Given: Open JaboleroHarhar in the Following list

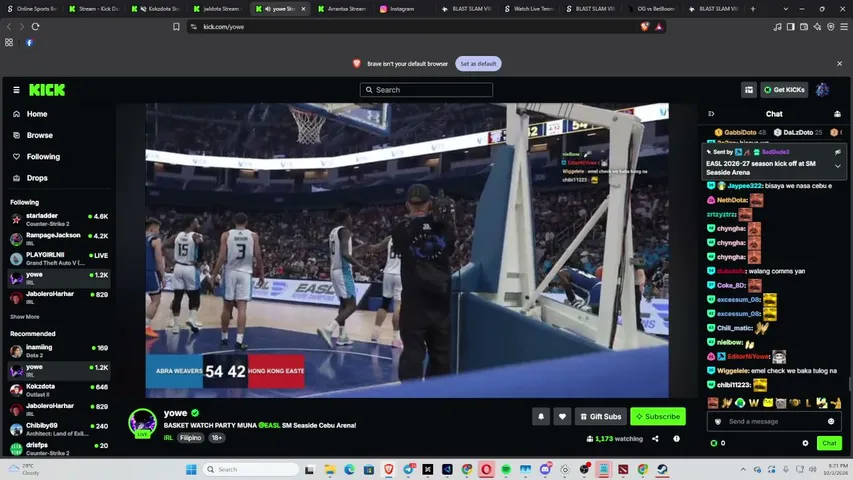Looking at the screenshot, I should 59,297.
